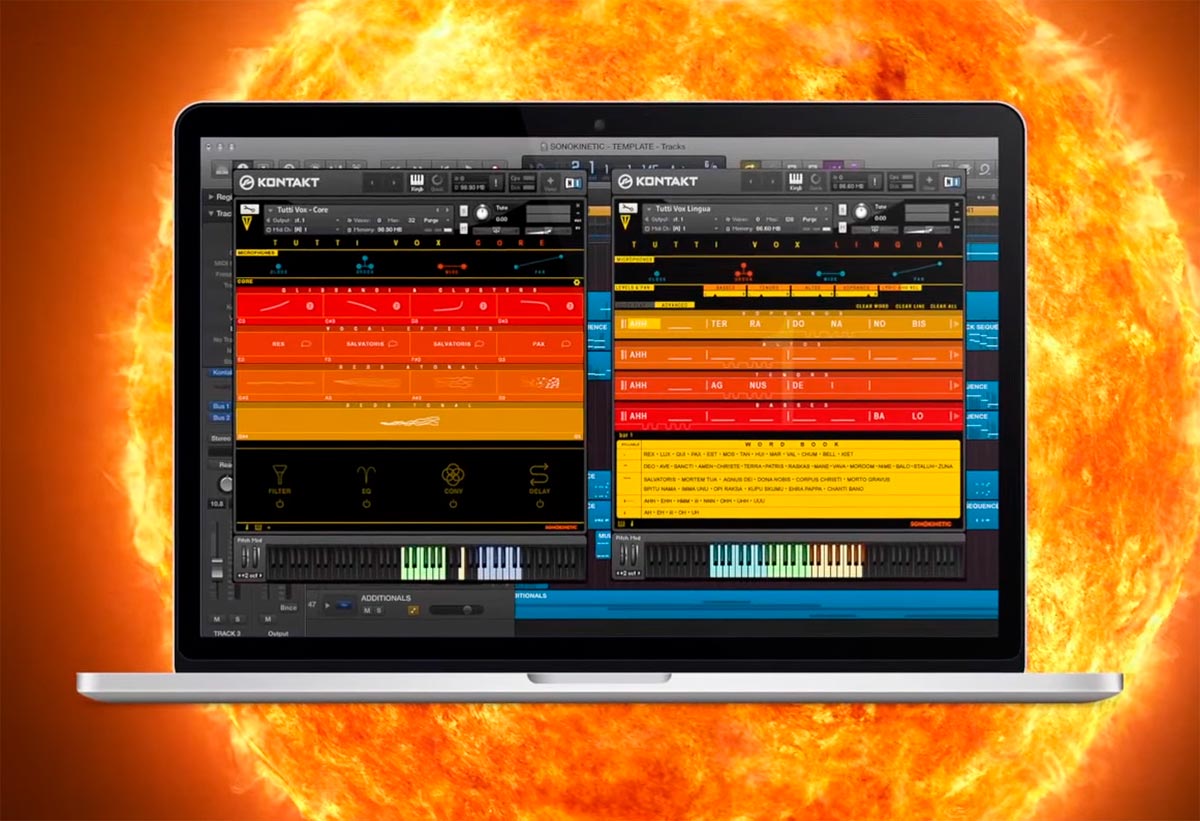Click octave +2 oct selector on Core keyboard

[248, 574]
